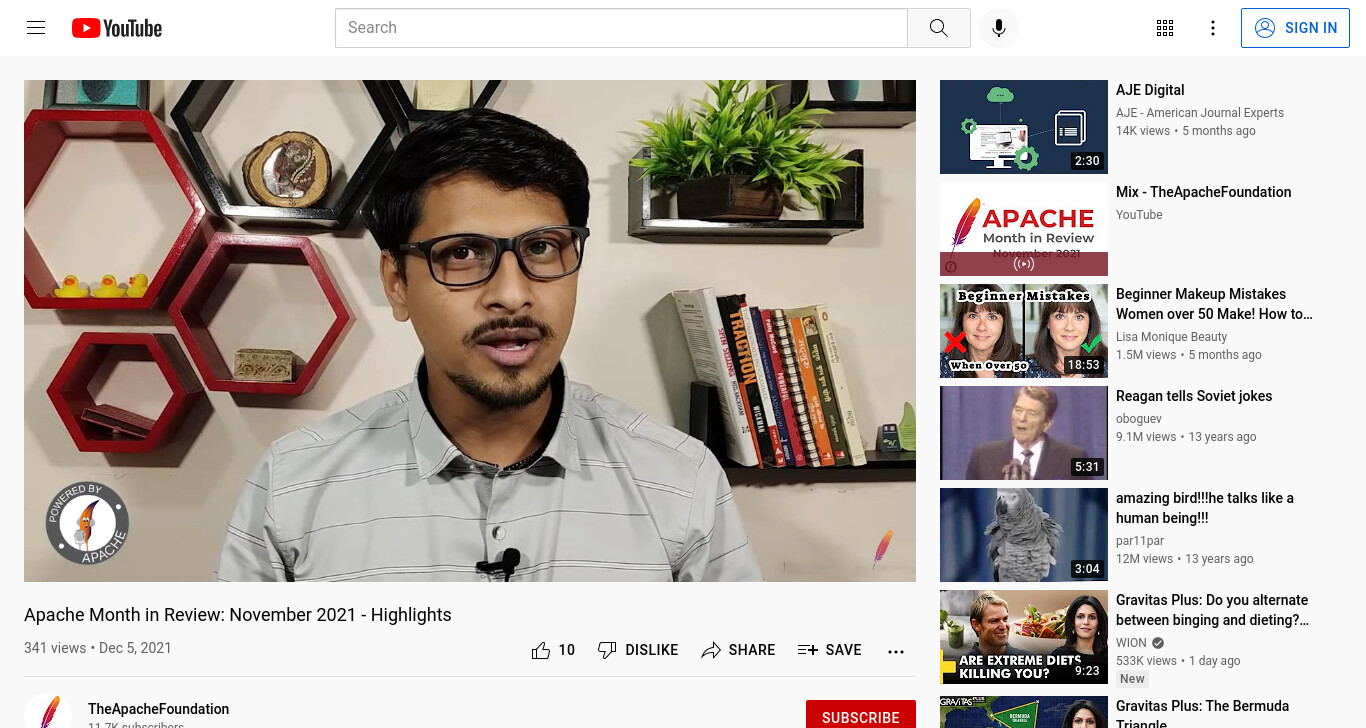1366x728 pixels.
Task: Click Lisa Monique Beauty channel name
Action: (x=1171, y=337)
